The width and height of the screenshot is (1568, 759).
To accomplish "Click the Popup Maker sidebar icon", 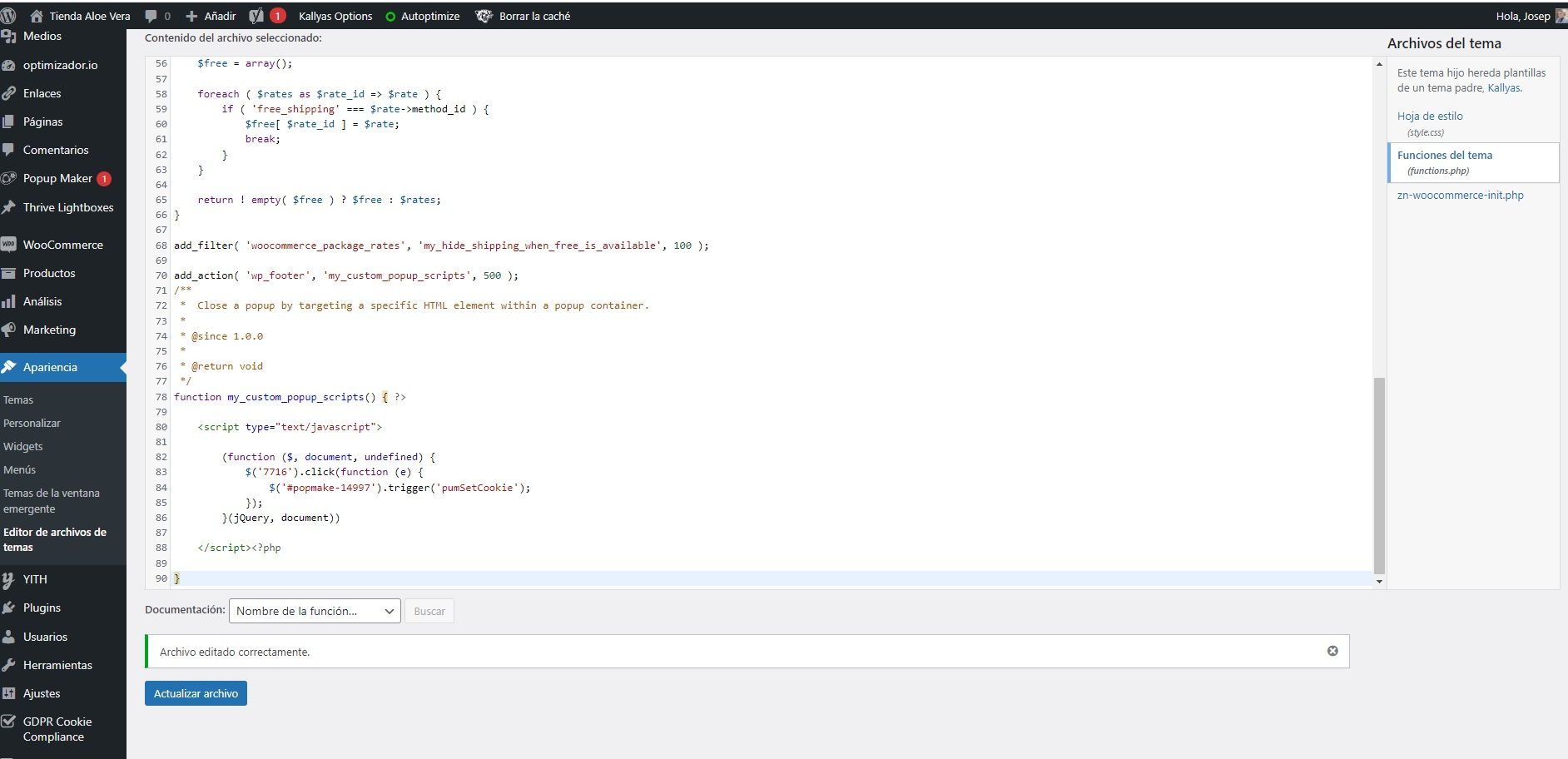I will click(x=8, y=178).
